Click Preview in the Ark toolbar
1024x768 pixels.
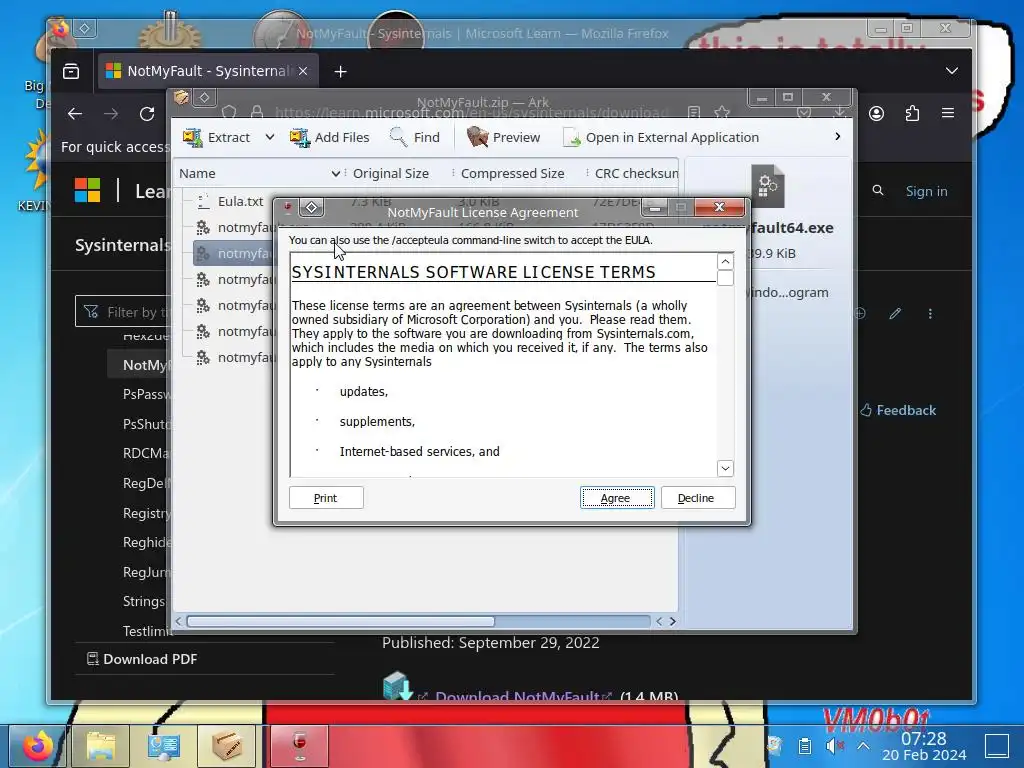504,137
